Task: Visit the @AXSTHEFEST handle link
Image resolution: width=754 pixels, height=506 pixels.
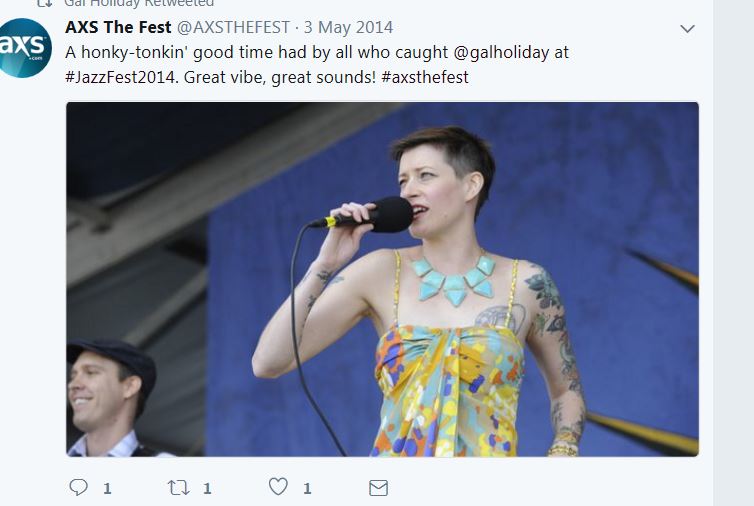Action: click(234, 27)
